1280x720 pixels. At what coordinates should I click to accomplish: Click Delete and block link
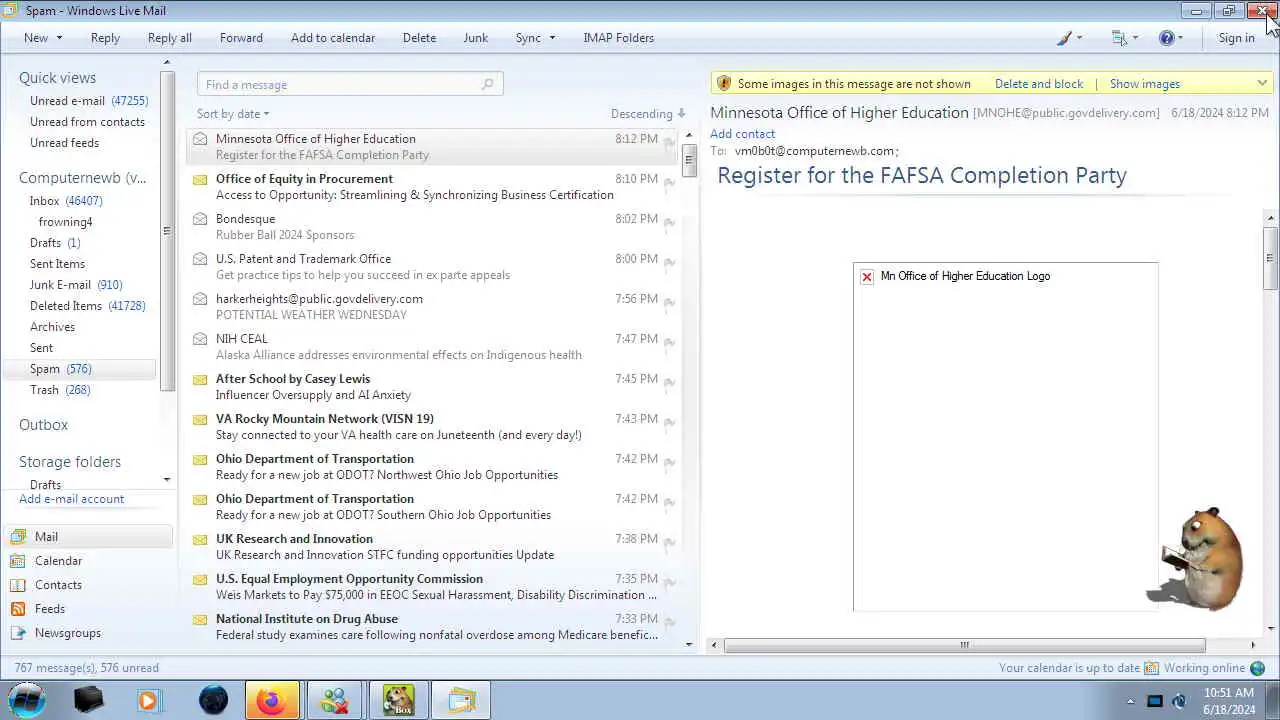(x=1039, y=84)
